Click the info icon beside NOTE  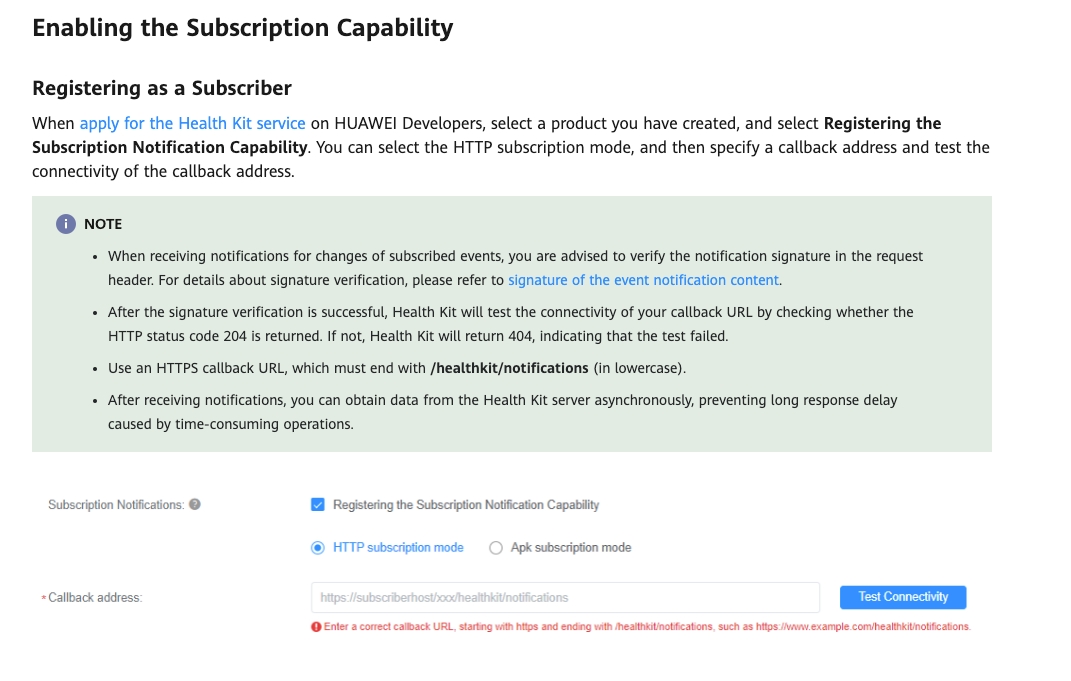tap(66, 224)
